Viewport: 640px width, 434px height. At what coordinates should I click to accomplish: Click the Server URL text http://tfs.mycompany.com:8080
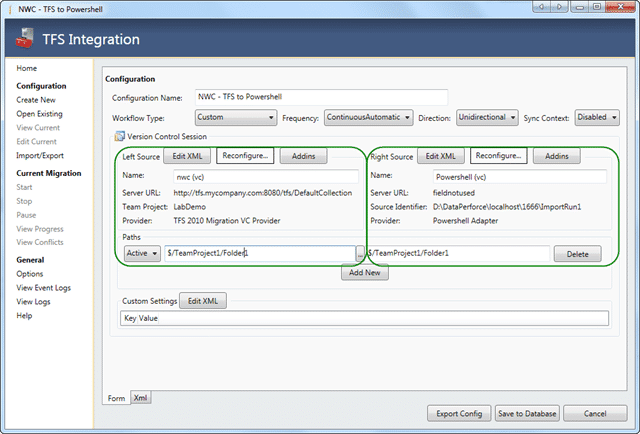coord(262,193)
